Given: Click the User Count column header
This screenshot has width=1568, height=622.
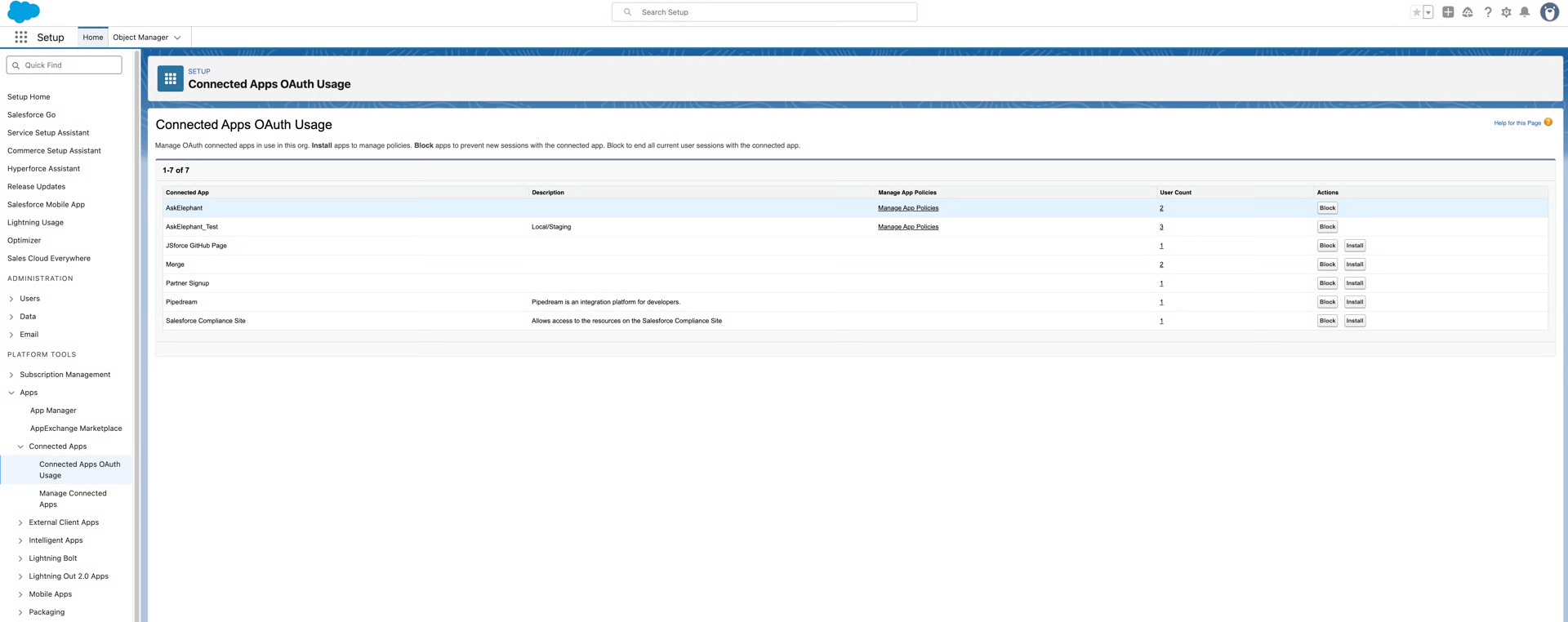Looking at the screenshot, I should click(1175, 193).
